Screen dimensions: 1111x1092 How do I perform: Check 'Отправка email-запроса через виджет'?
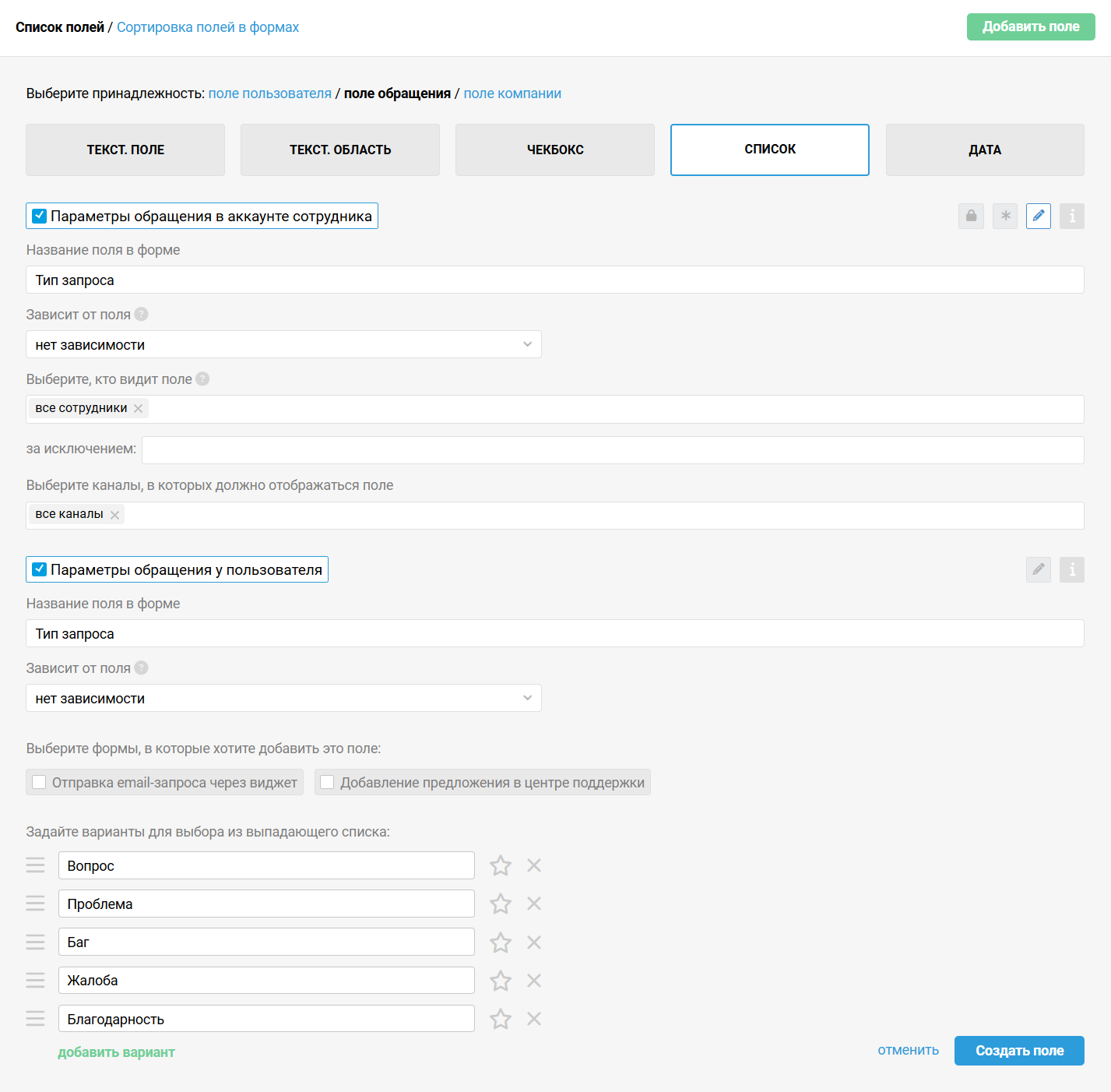tap(39, 782)
